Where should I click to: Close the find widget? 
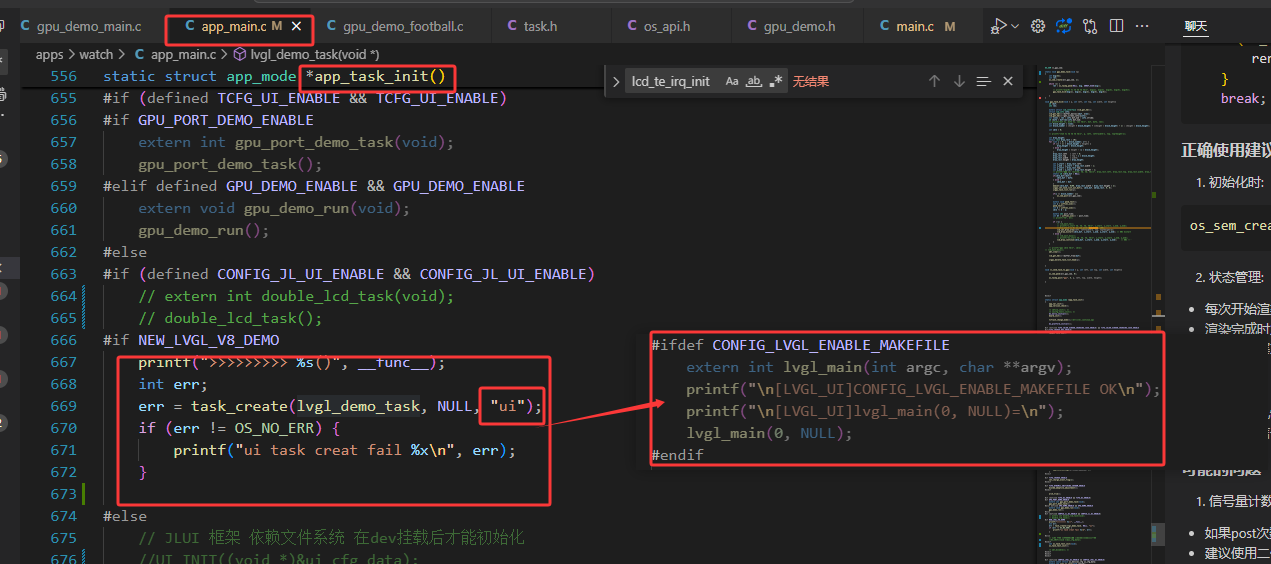(x=1008, y=81)
